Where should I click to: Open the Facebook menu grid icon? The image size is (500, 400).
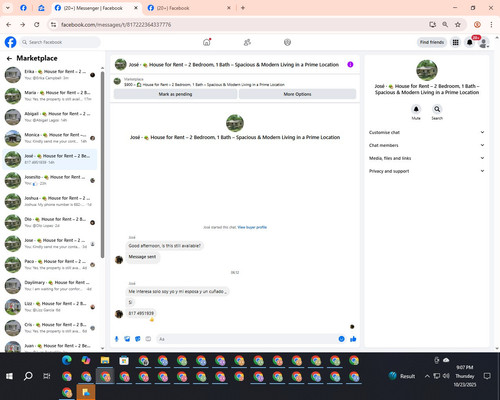click(455, 42)
